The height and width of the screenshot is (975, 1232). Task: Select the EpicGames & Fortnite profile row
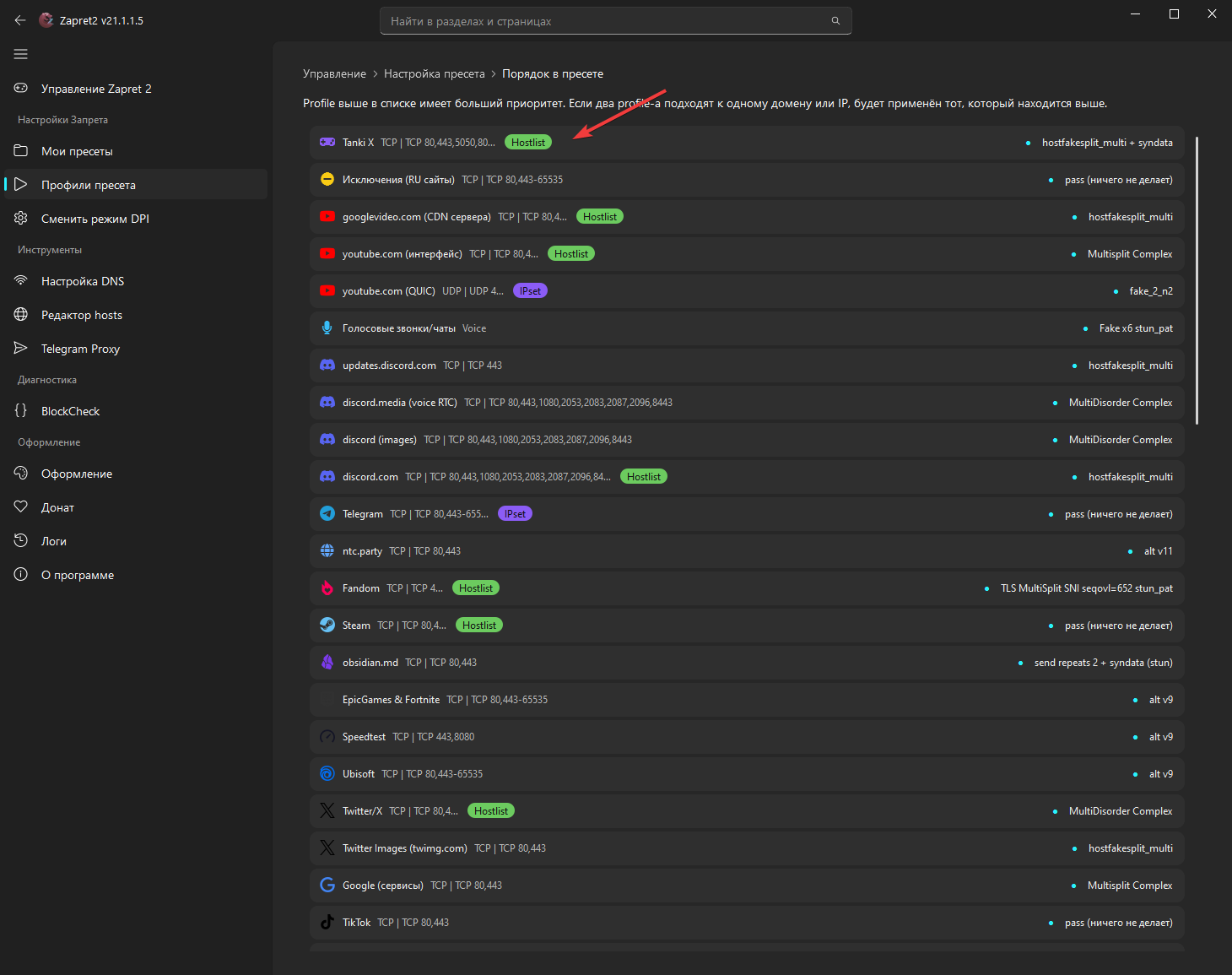[747, 700]
